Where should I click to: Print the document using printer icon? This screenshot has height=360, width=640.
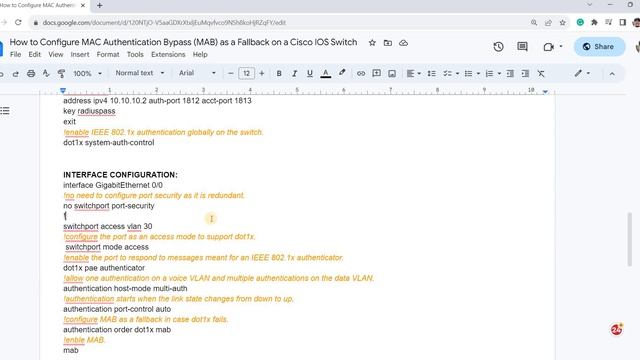pos(31,73)
